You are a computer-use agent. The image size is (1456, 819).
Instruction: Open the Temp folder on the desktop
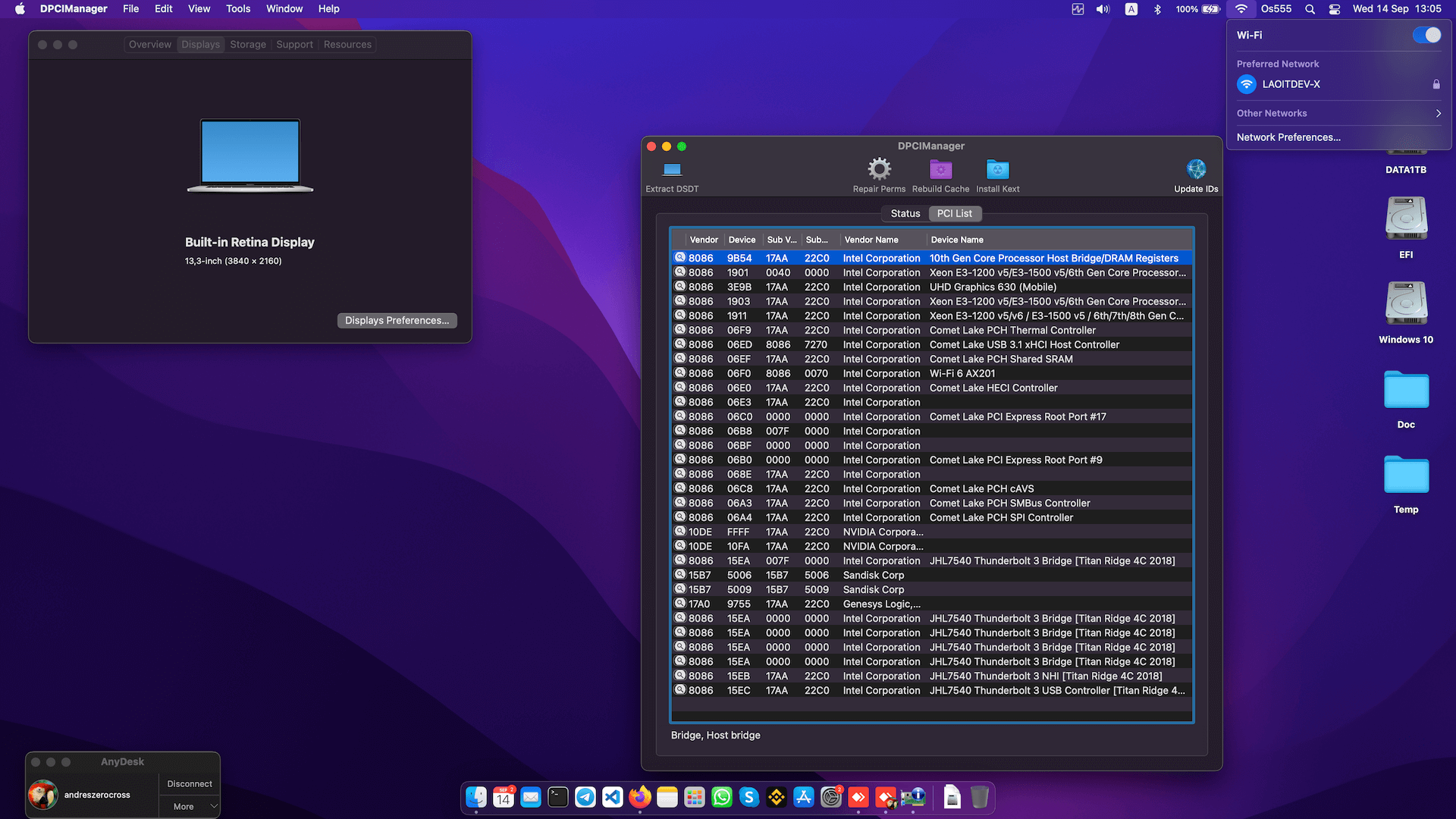pyautogui.click(x=1406, y=475)
